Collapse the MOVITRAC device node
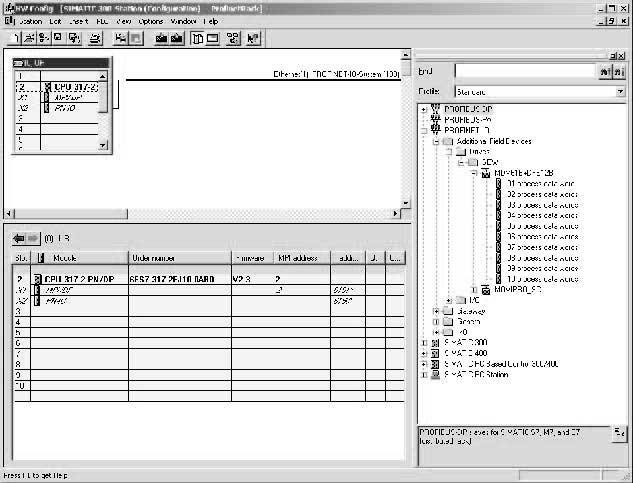 (x=474, y=173)
